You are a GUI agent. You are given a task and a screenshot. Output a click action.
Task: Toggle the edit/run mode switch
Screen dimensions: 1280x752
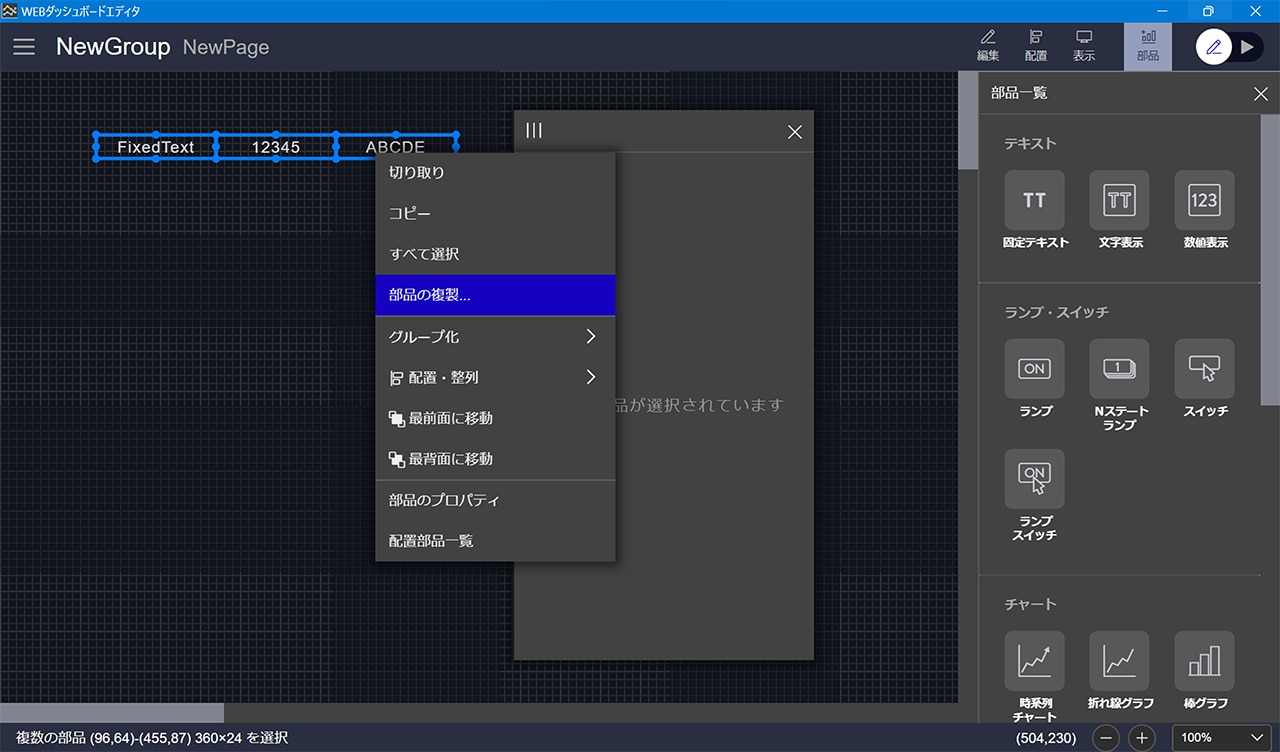click(x=1230, y=47)
